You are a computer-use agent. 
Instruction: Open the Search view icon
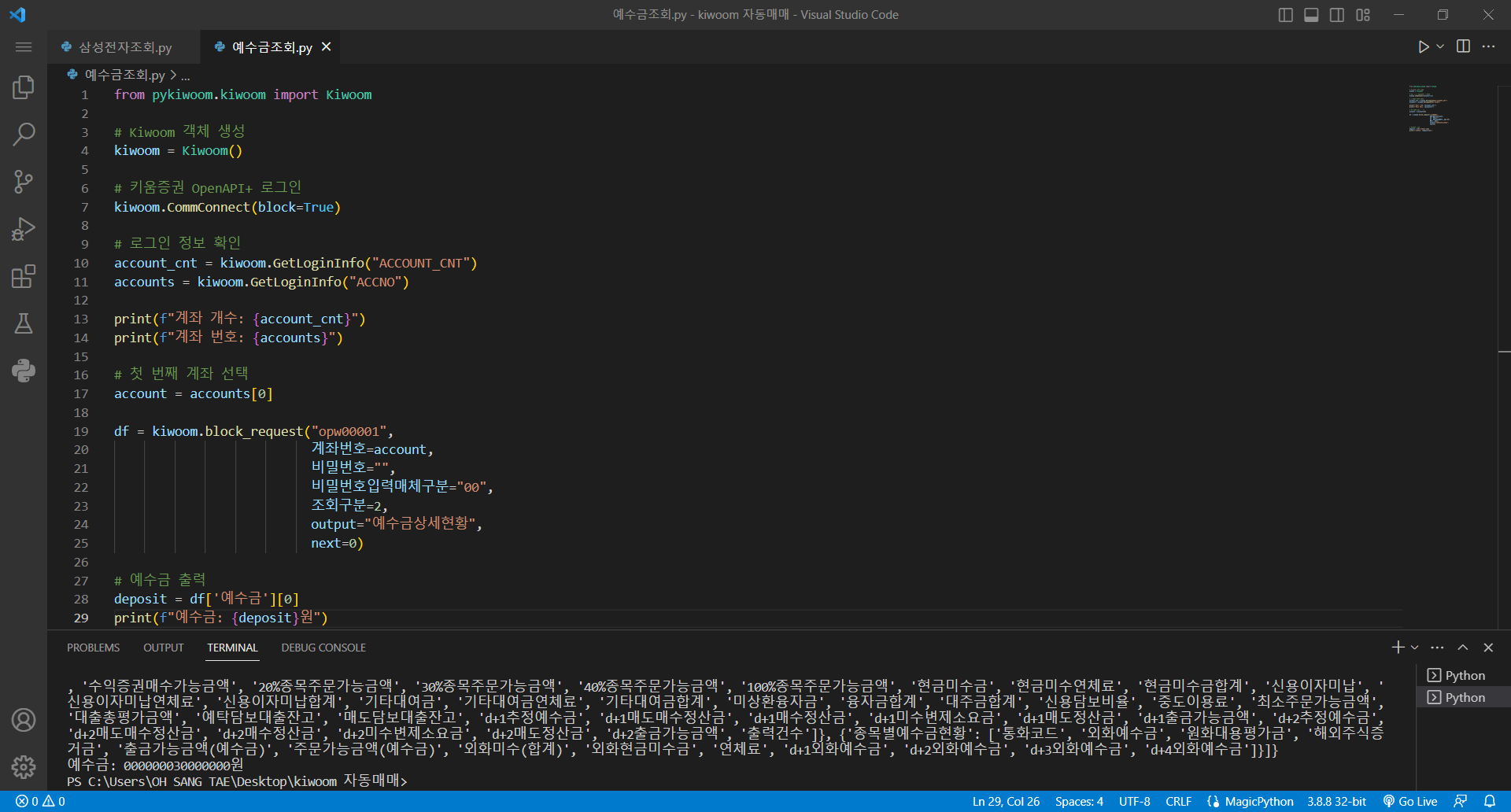(24, 134)
